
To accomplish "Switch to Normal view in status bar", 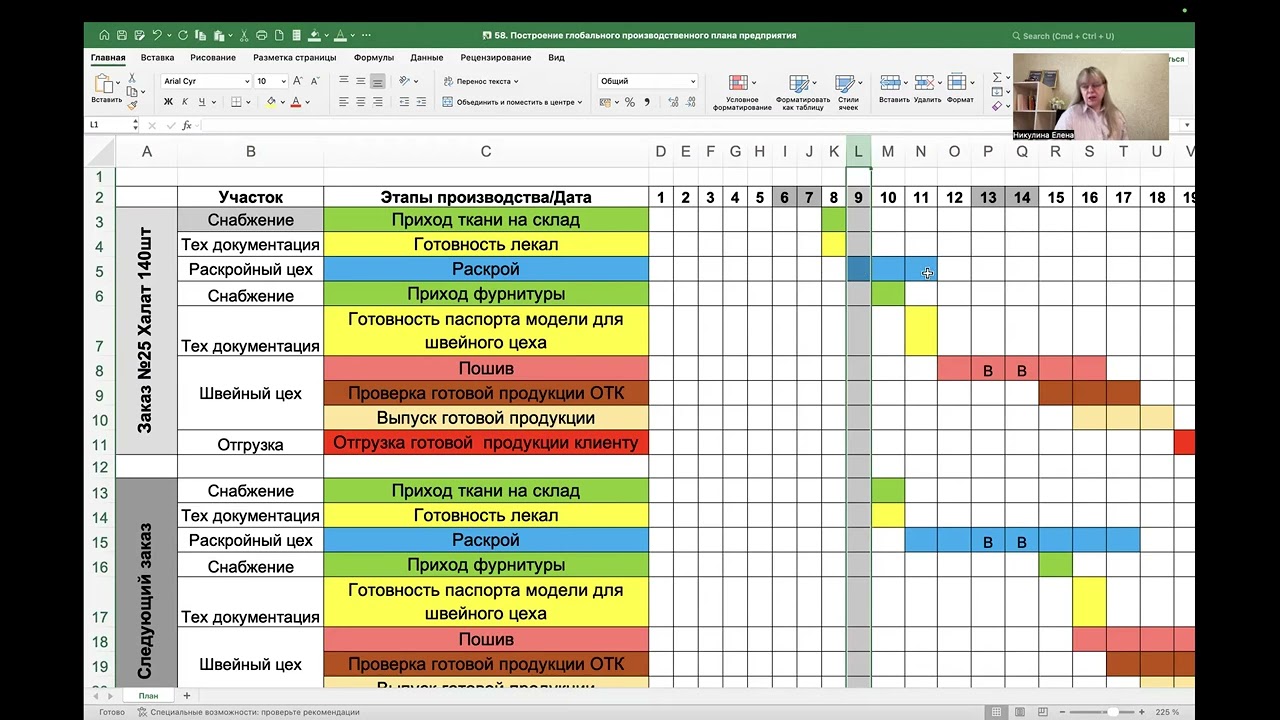I will click(x=996, y=712).
